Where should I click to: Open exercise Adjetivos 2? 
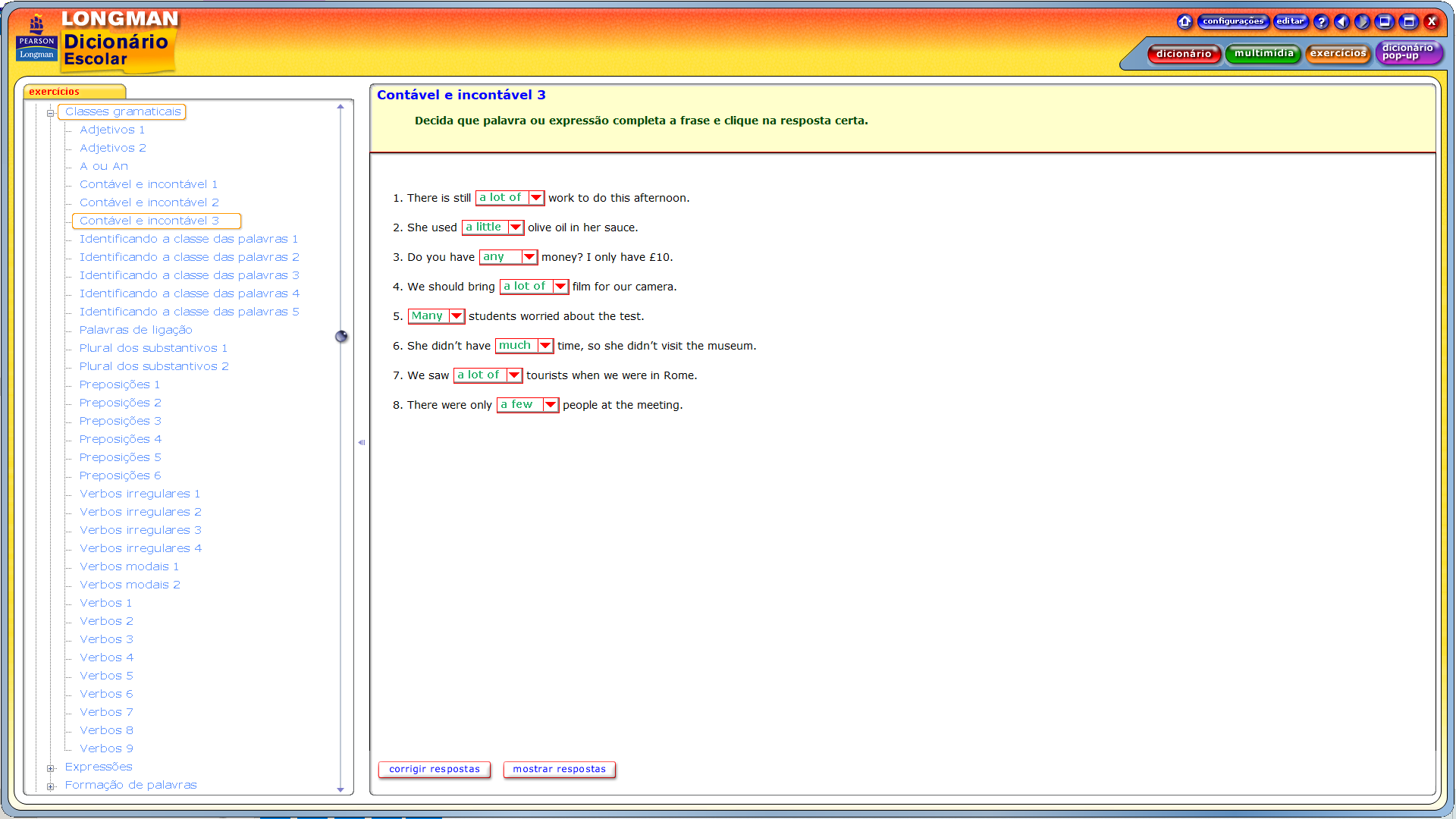point(113,148)
